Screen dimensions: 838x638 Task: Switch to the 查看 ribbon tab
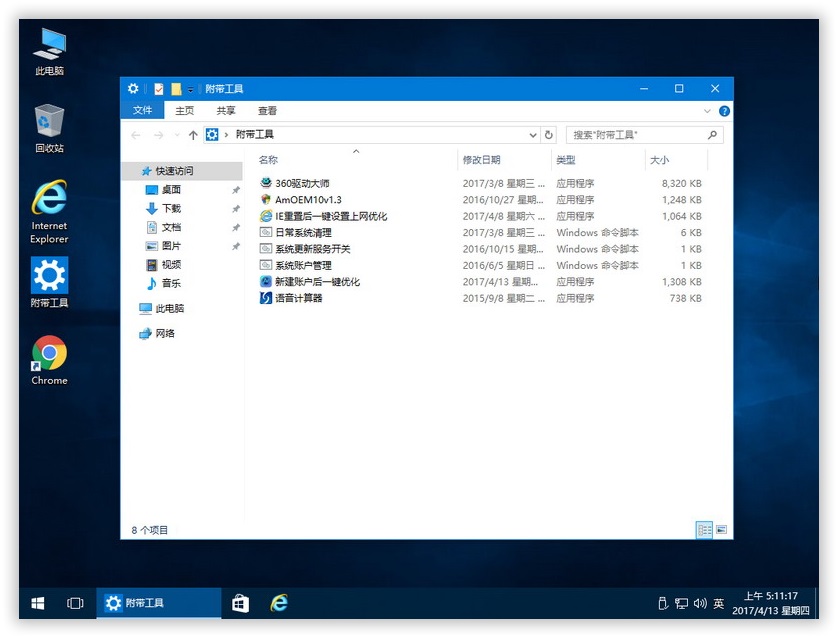267,111
